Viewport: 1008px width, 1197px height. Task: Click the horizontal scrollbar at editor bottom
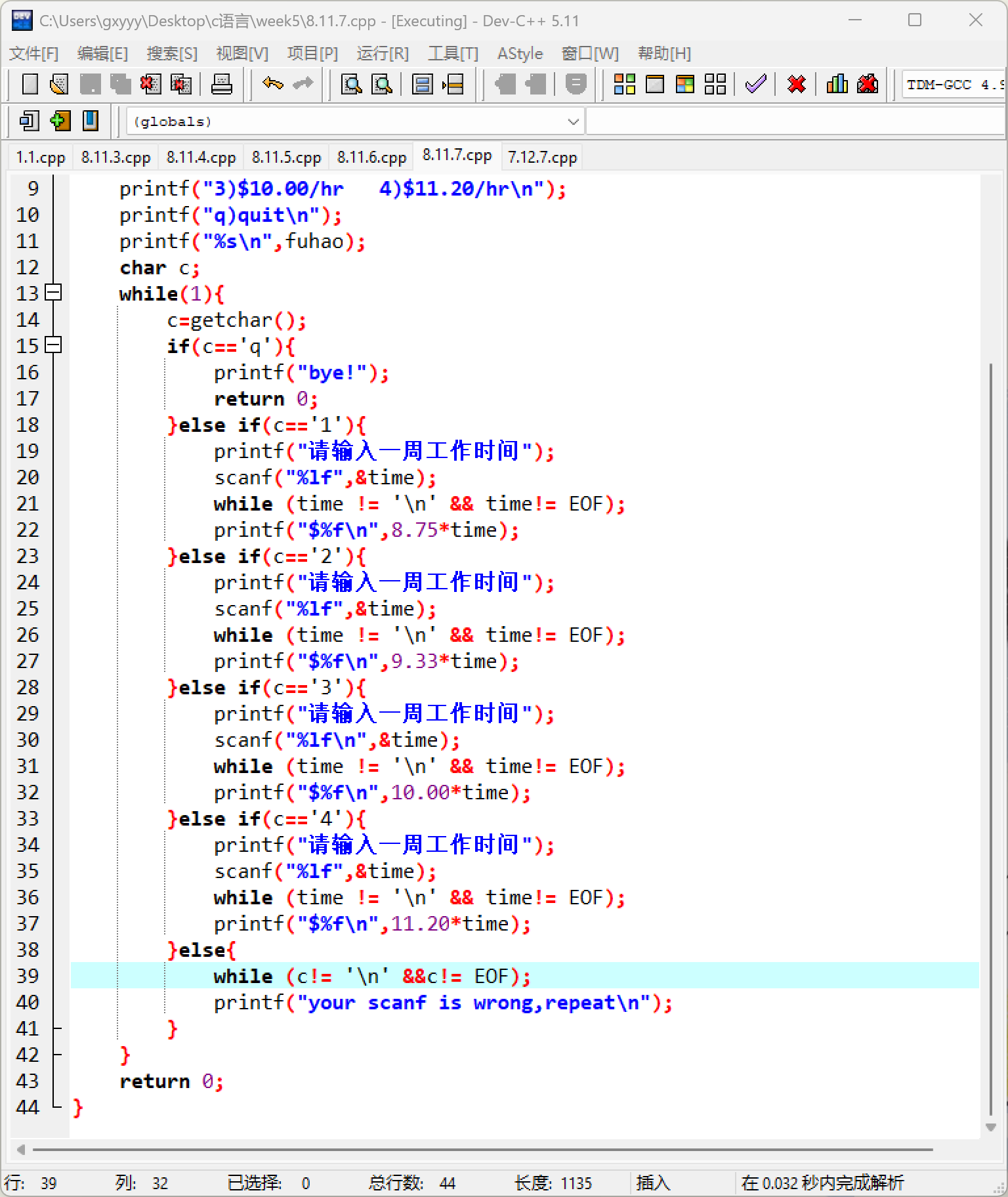coord(482,1150)
